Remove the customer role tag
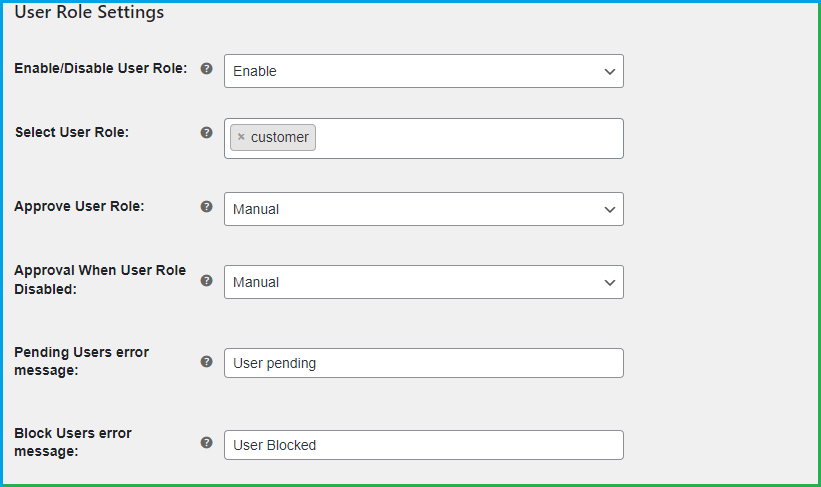 pyautogui.click(x=241, y=137)
